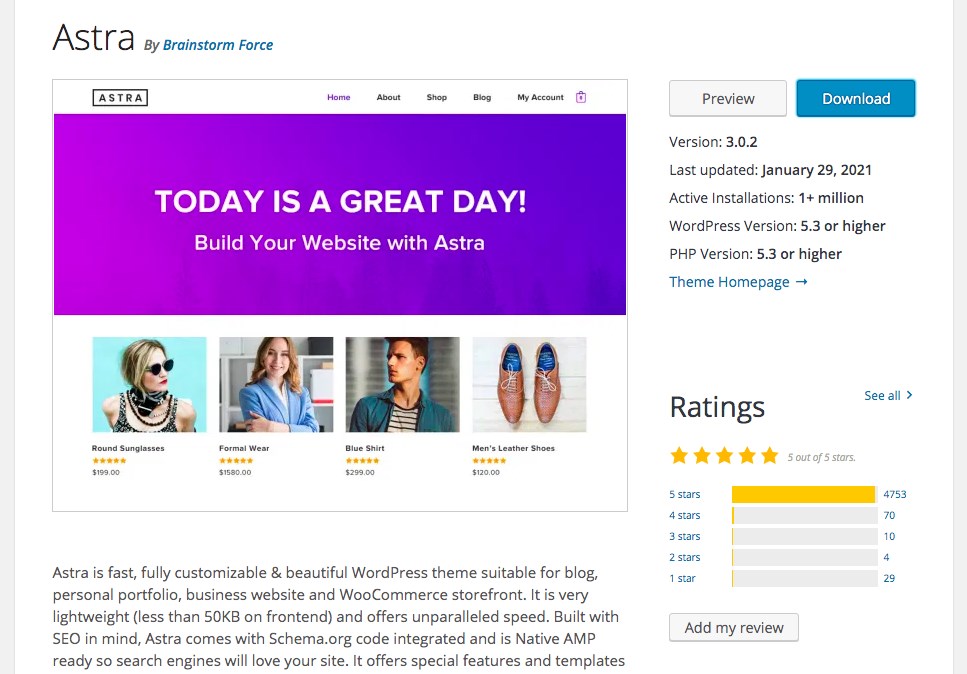The width and height of the screenshot is (967, 674).
Task: Click the chevron beside See all
Action: [x=910, y=395]
